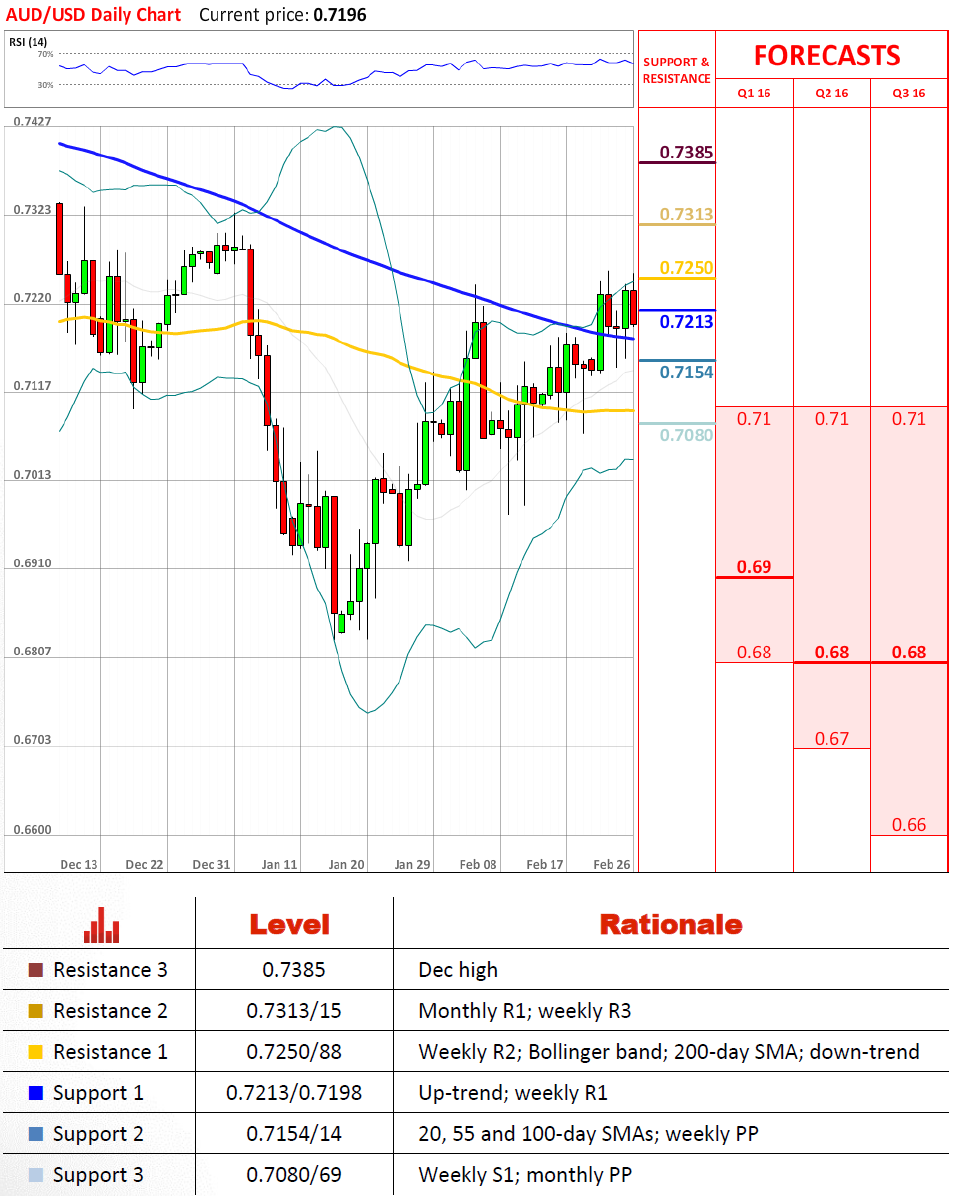Screen dimensions: 959x1196
Task: Click the bold 0.68 Q2 16 forecast
Action: [x=832, y=652]
